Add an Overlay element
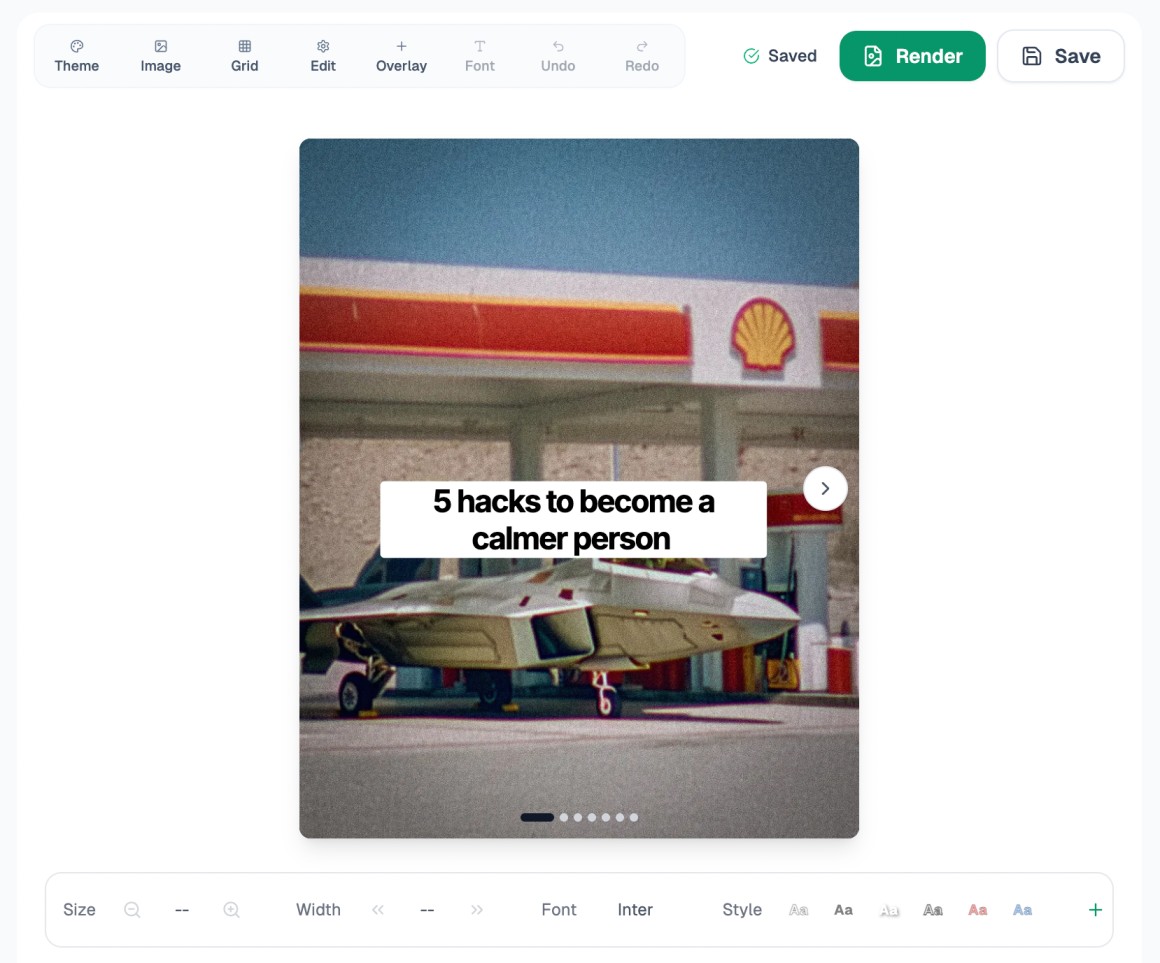 (401, 56)
